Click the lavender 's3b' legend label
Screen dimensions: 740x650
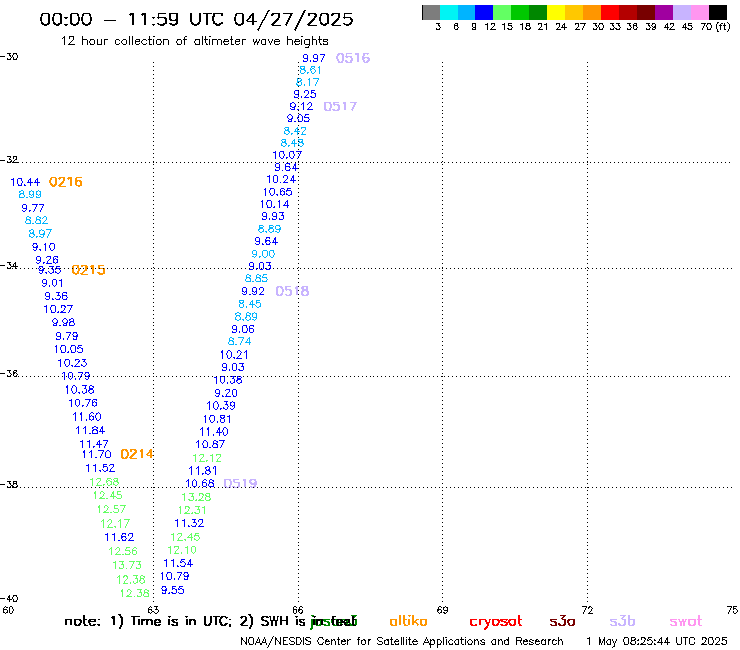point(622,621)
